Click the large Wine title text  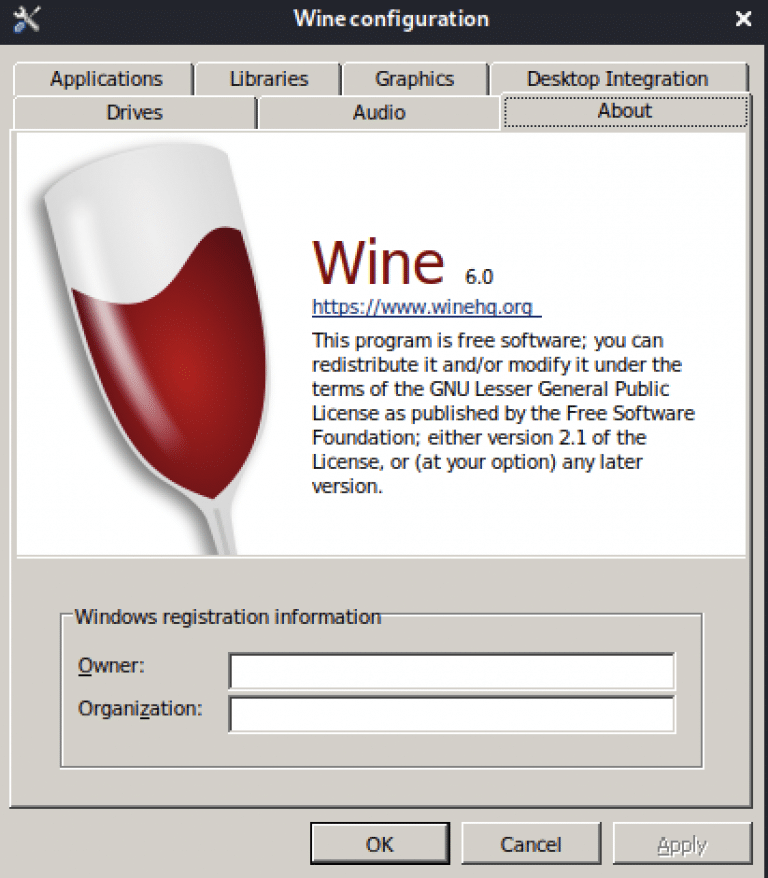(378, 261)
